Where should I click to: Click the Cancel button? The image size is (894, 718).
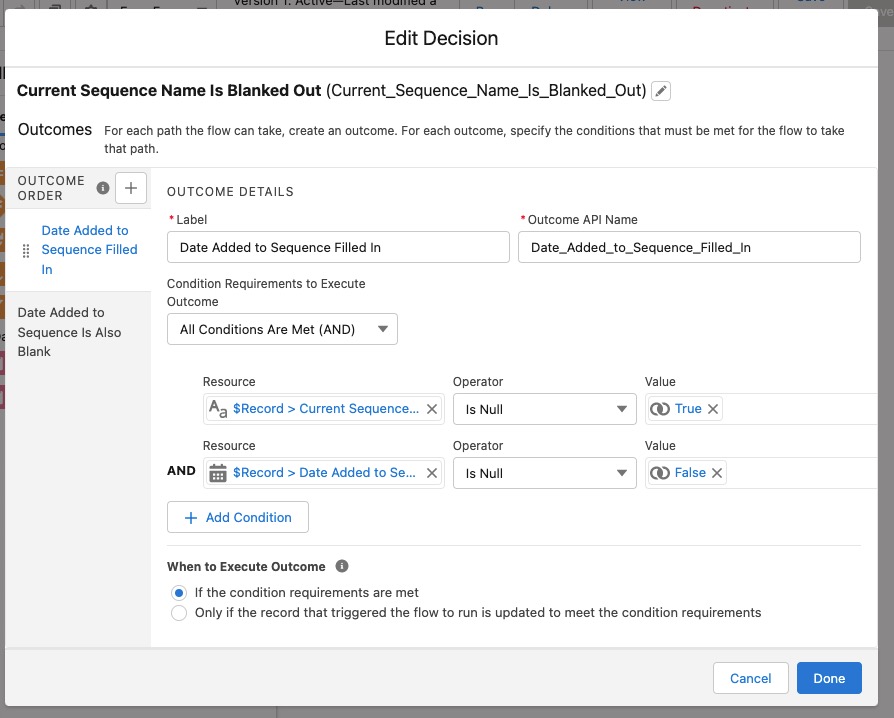(x=750, y=678)
